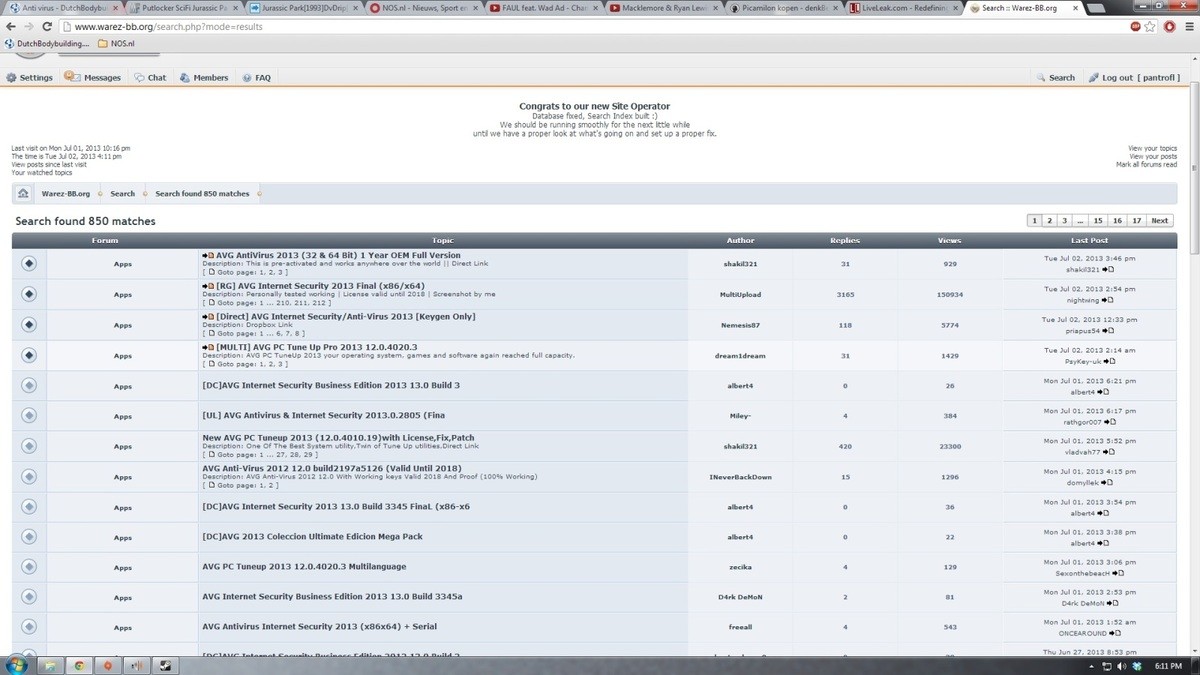Screen dimensions: 1200x675
Task: Open the NOS.nl bookmark folder
Action: pos(115,43)
